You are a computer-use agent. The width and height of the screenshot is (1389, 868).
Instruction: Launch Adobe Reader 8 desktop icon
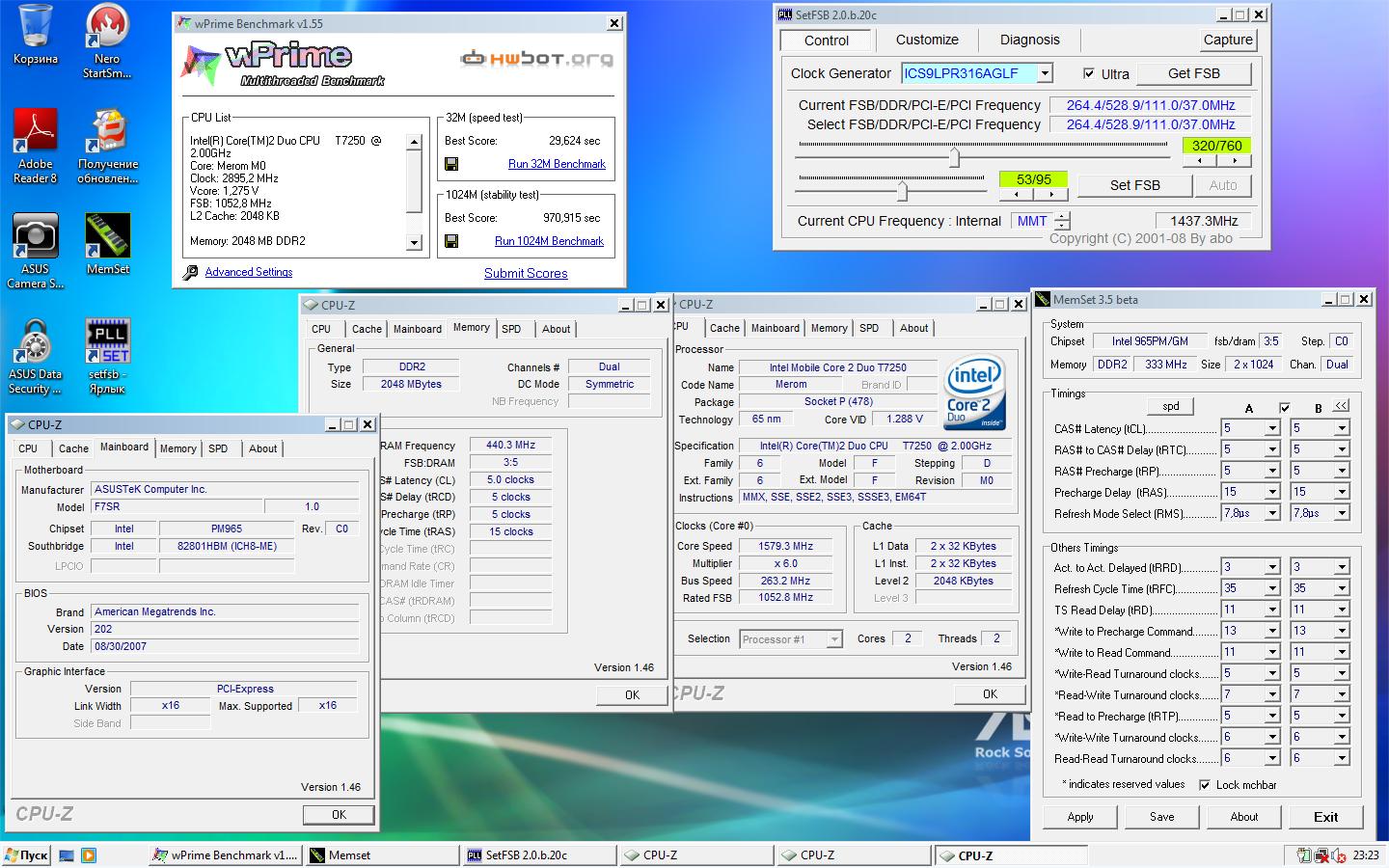[x=36, y=146]
